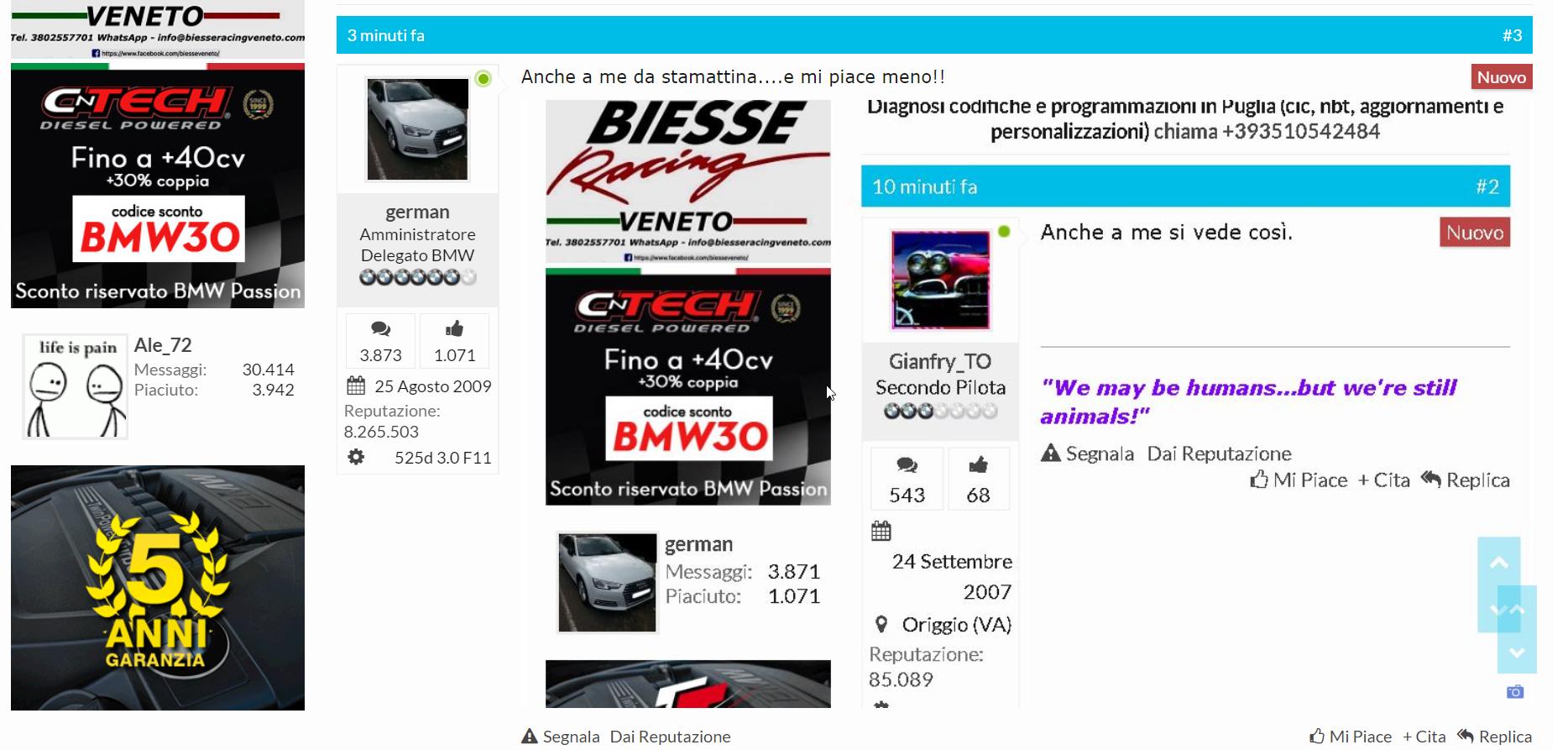Image resolution: width=1568 pixels, height=750 pixels.
Task: Click Segnala at the bottom of post #3
Action: pos(561,737)
